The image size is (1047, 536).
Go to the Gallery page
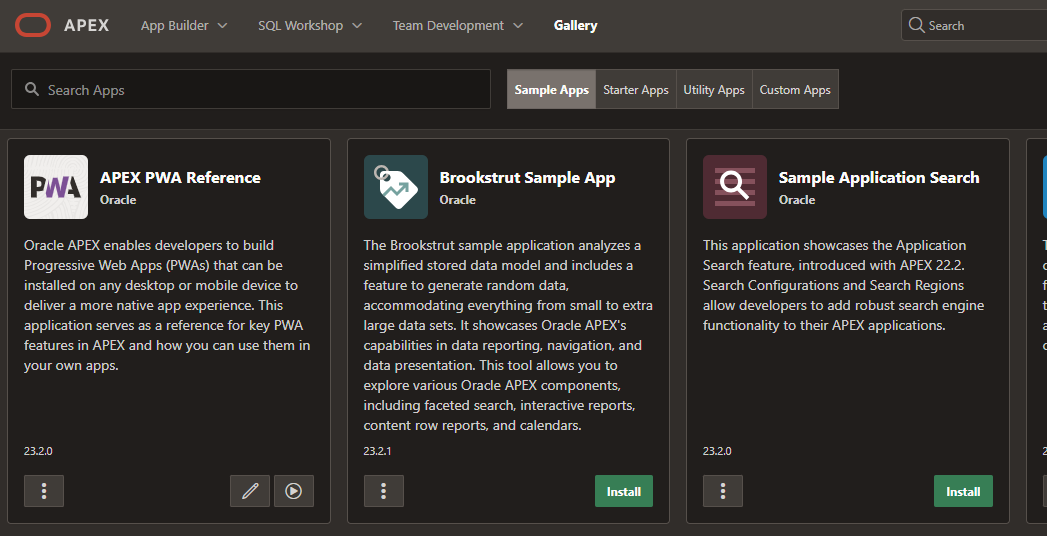click(x=576, y=25)
